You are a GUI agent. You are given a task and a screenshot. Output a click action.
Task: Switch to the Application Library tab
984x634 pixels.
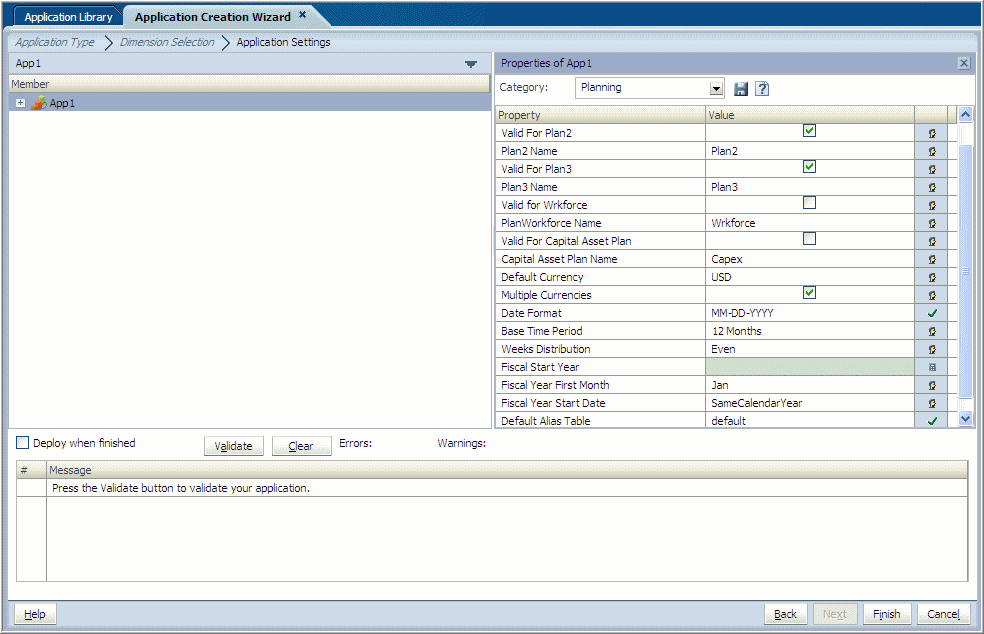[x=68, y=17]
